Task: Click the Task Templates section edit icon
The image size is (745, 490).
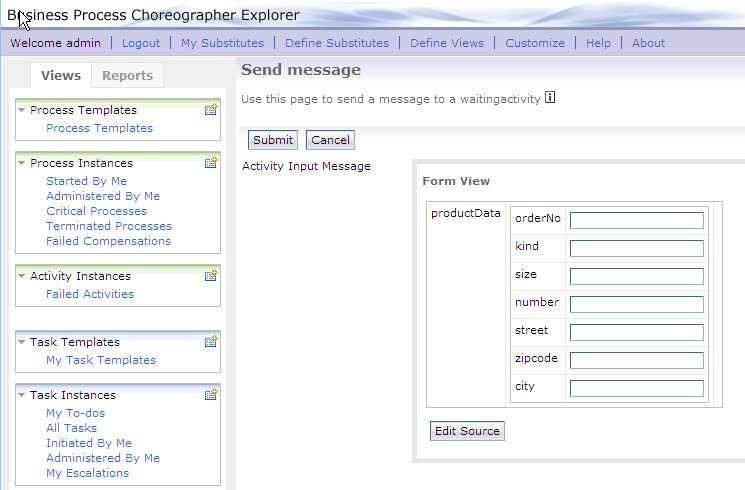Action: coord(211,342)
